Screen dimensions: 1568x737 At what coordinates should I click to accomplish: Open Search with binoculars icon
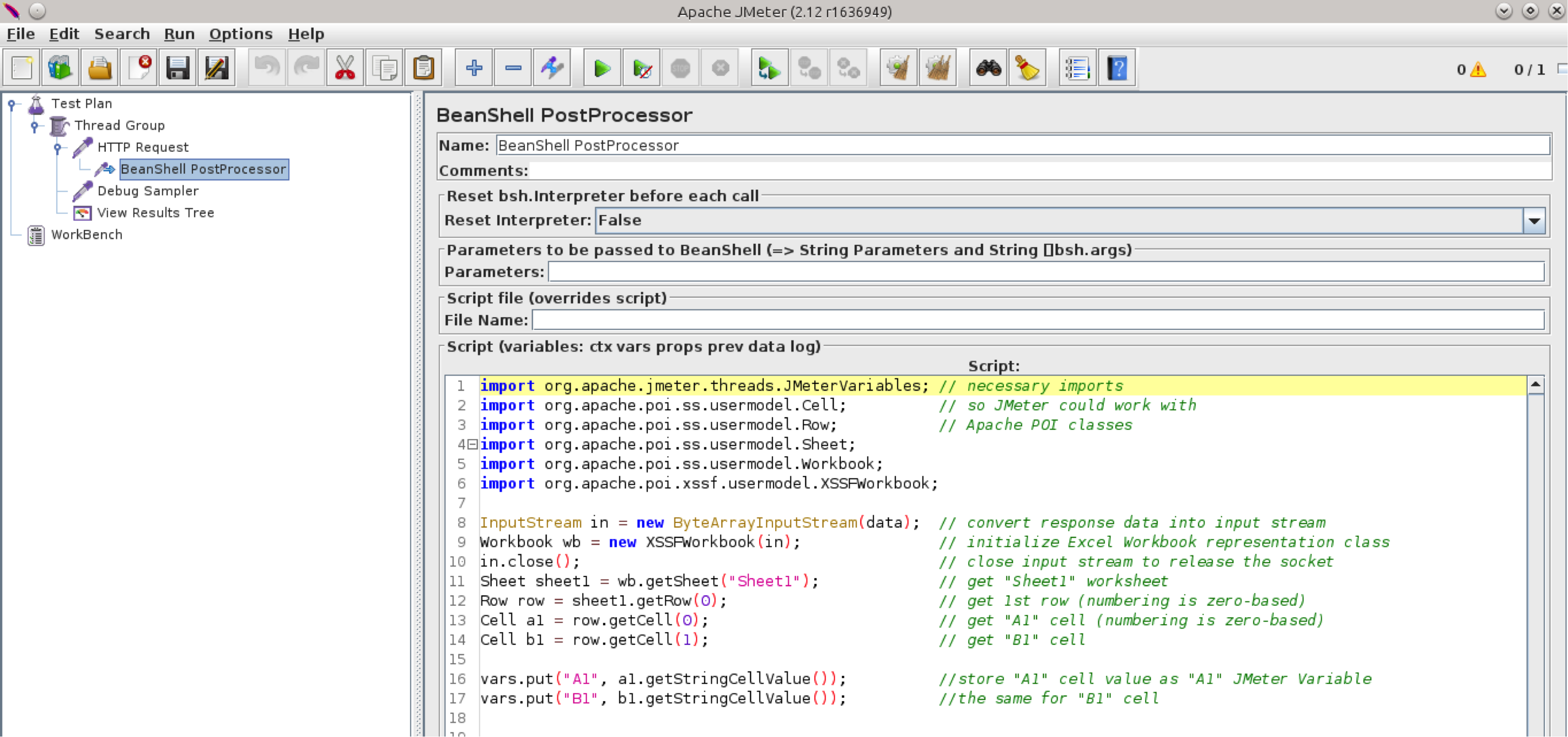point(989,68)
